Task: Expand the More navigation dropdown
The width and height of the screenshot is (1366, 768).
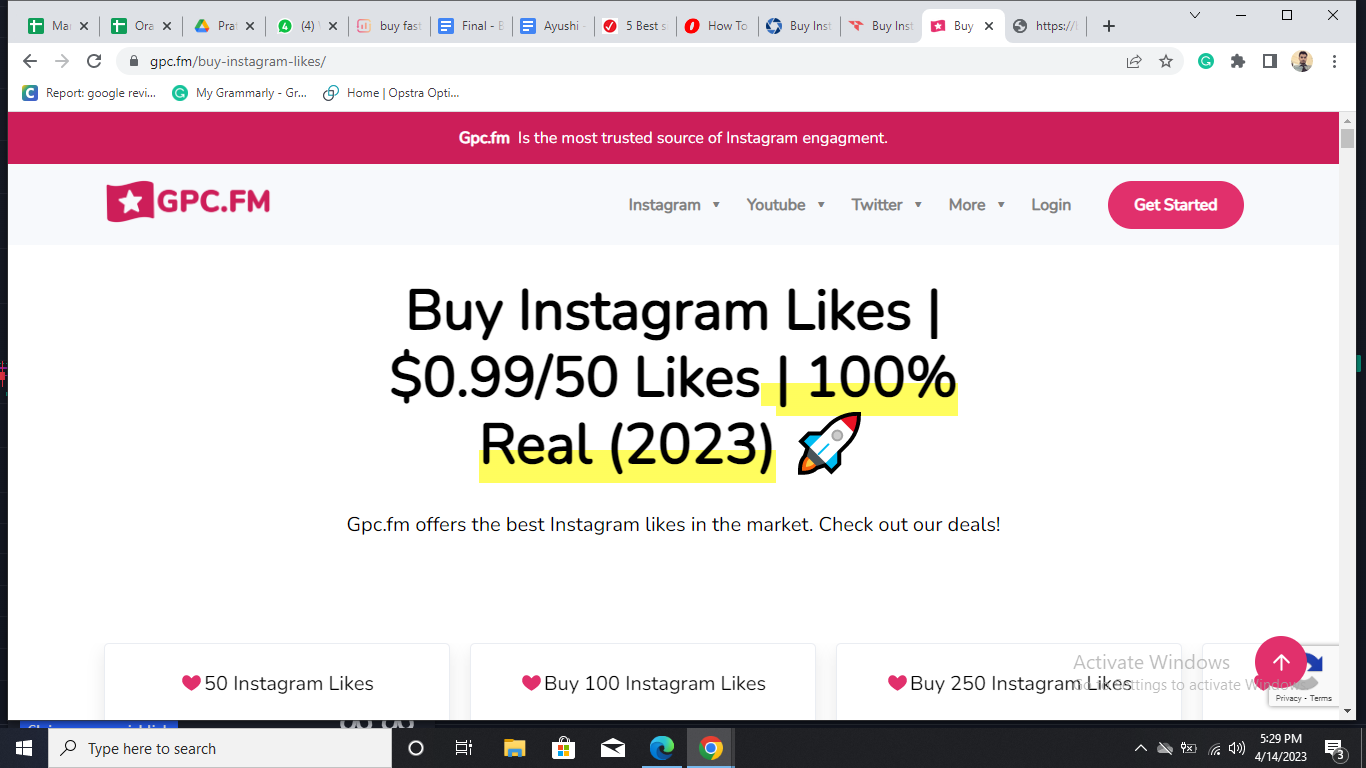Action: [x=977, y=205]
